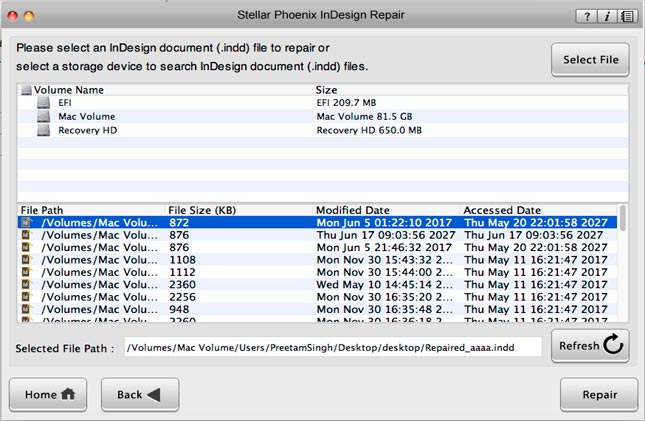Click the info "i" icon
Image resolution: width=645 pixels, height=421 pixels.
click(x=606, y=16)
